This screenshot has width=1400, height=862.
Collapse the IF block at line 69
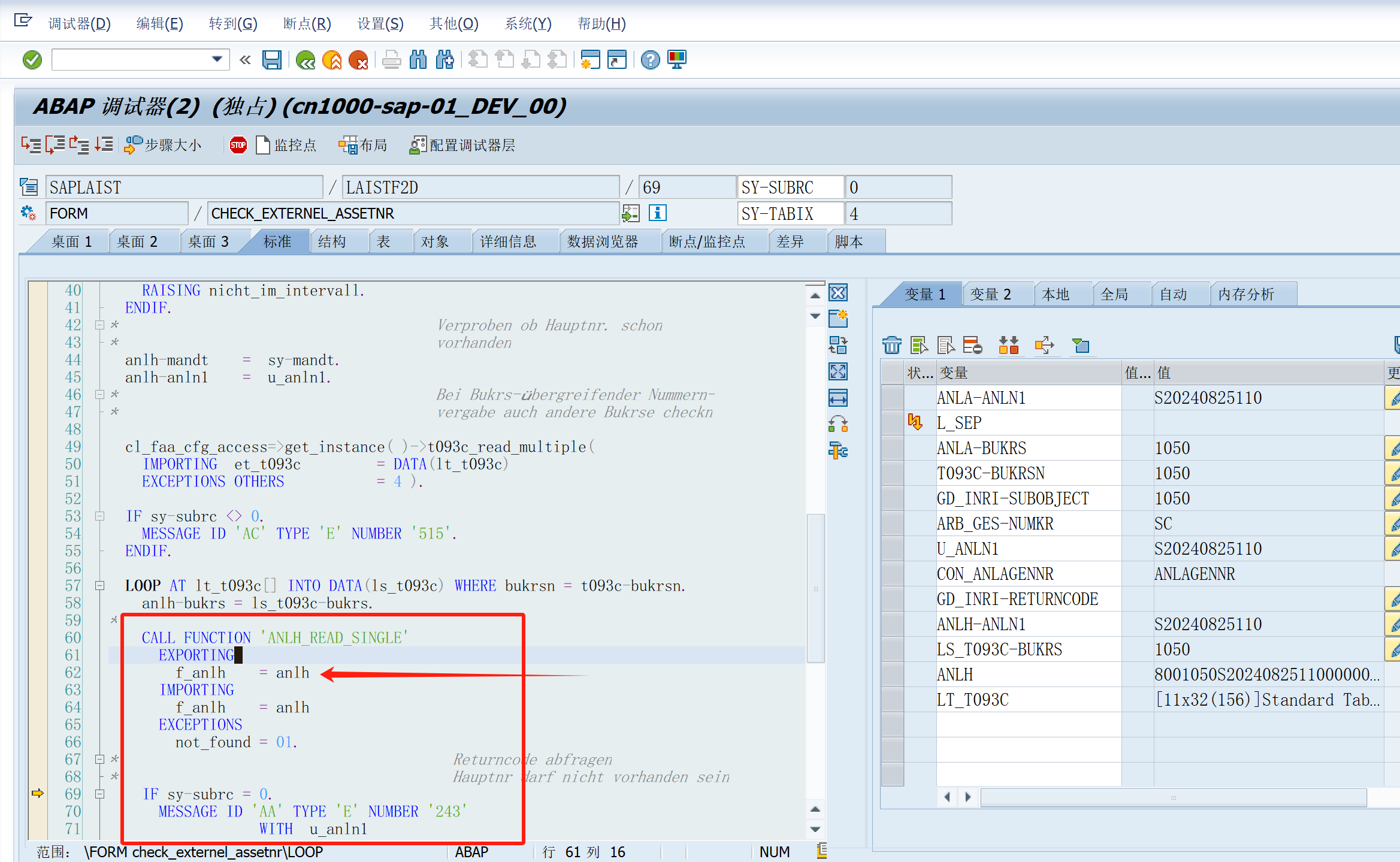100,794
